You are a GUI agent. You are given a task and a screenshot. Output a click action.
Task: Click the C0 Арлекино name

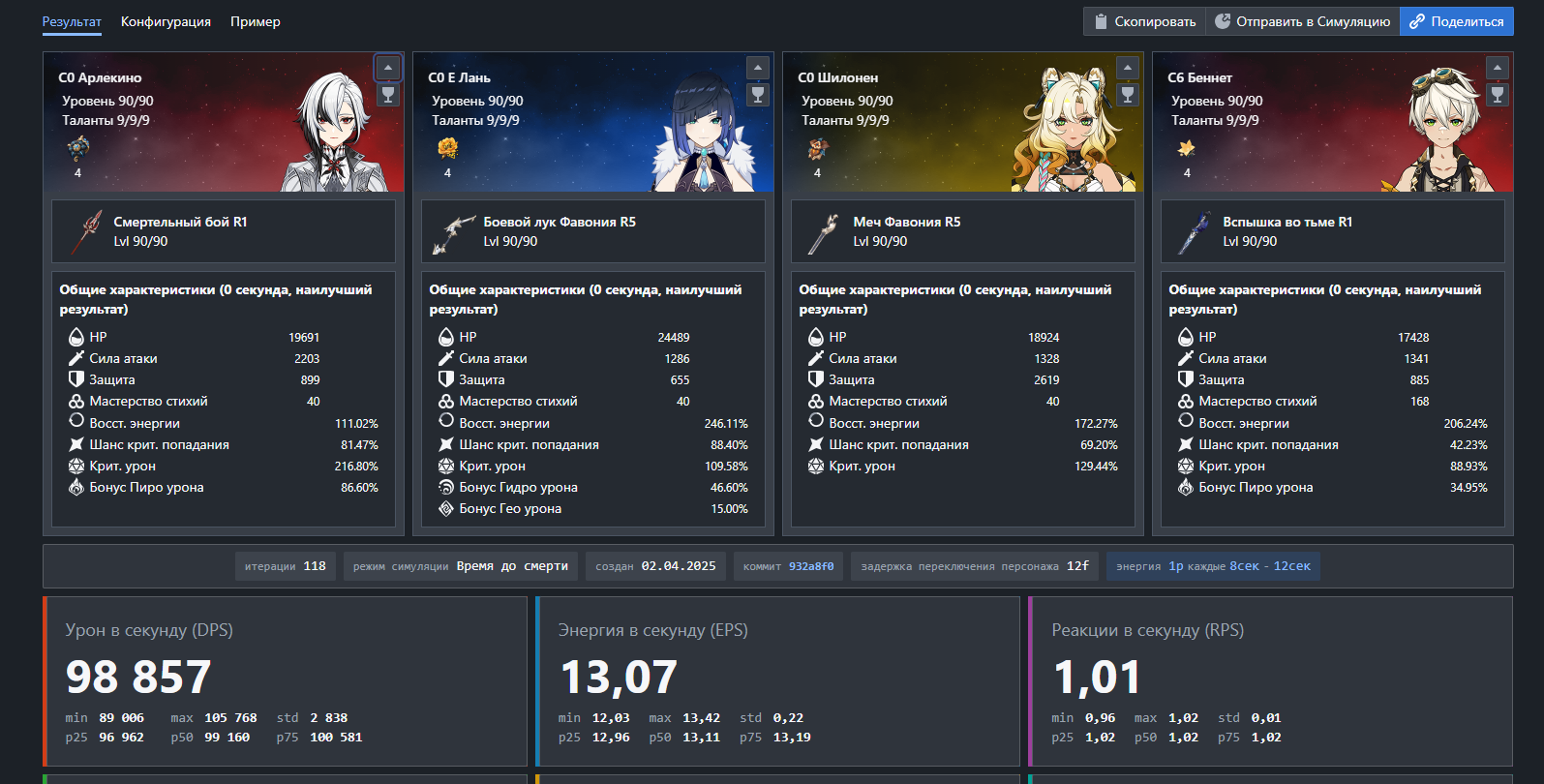pos(100,77)
